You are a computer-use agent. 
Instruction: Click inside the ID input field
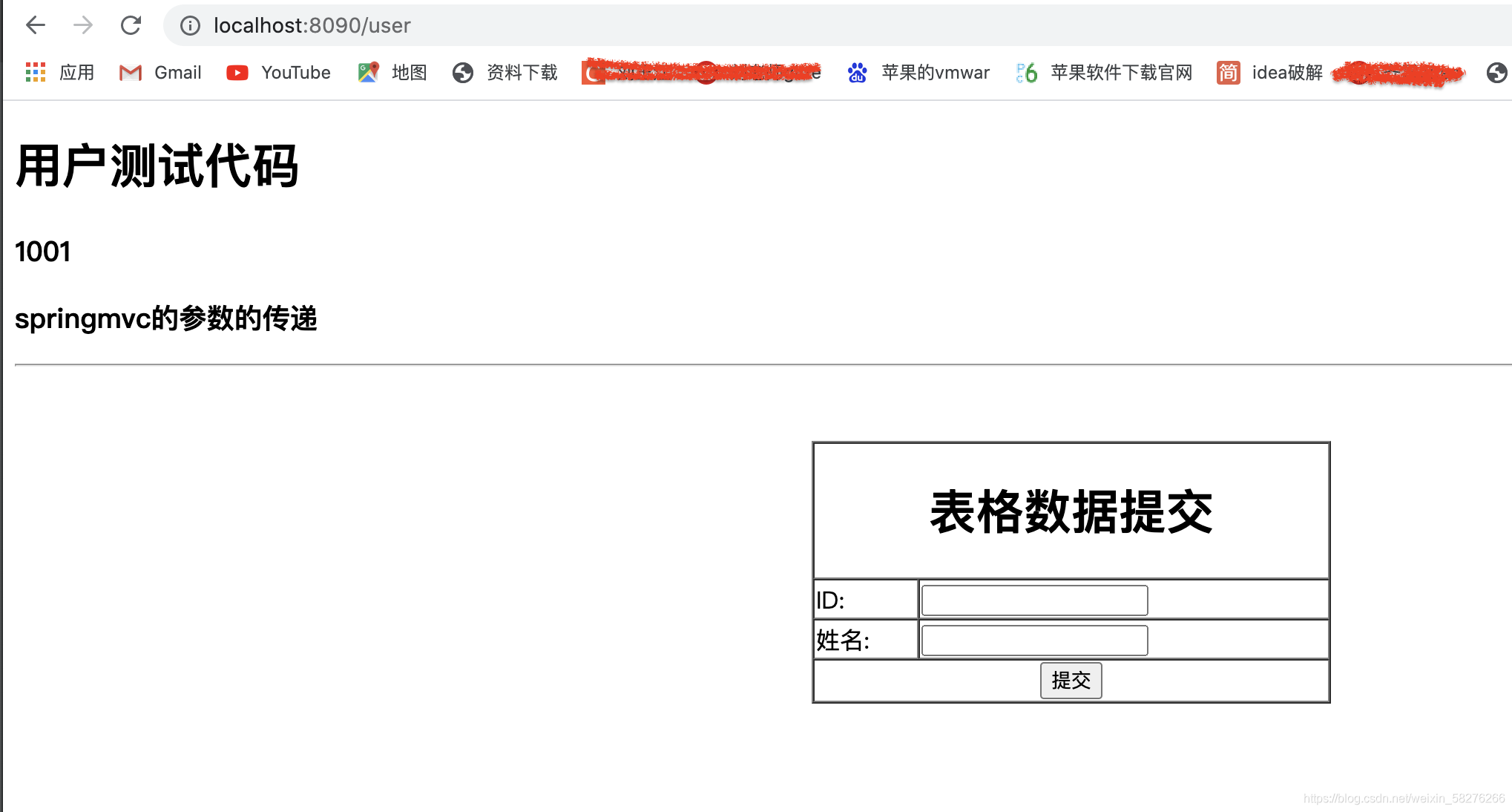pos(1033,600)
